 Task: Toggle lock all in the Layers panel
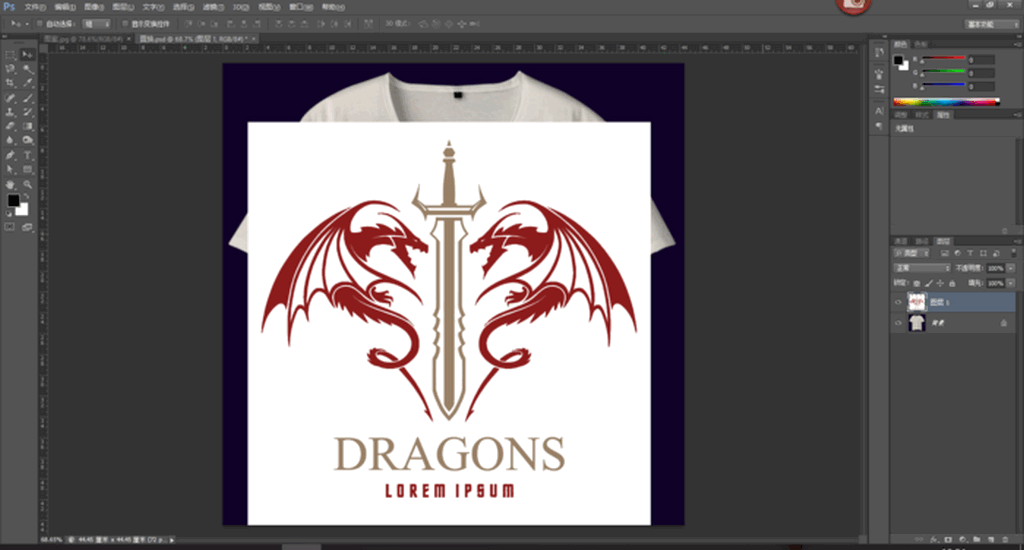click(x=952, y=283)
